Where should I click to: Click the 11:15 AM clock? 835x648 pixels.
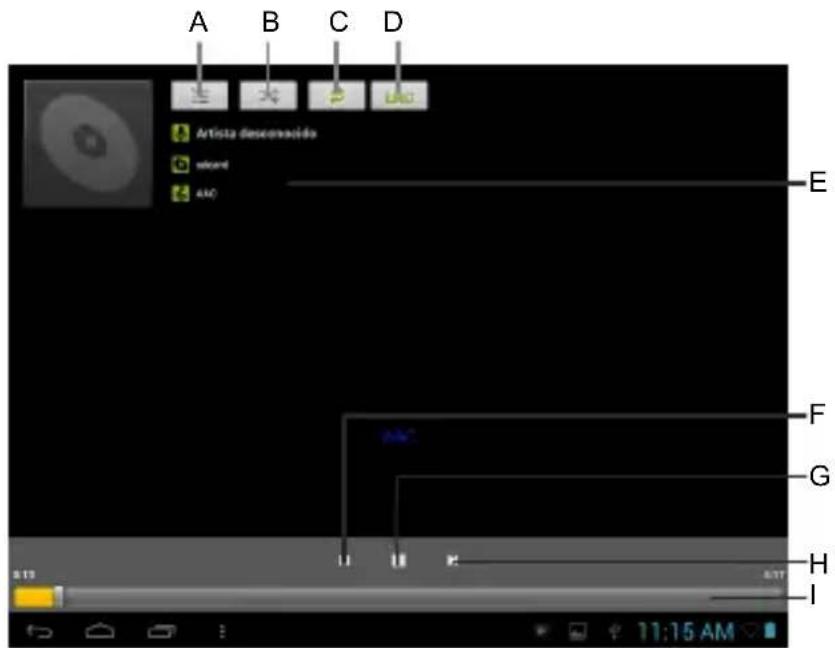click(686, 631)
